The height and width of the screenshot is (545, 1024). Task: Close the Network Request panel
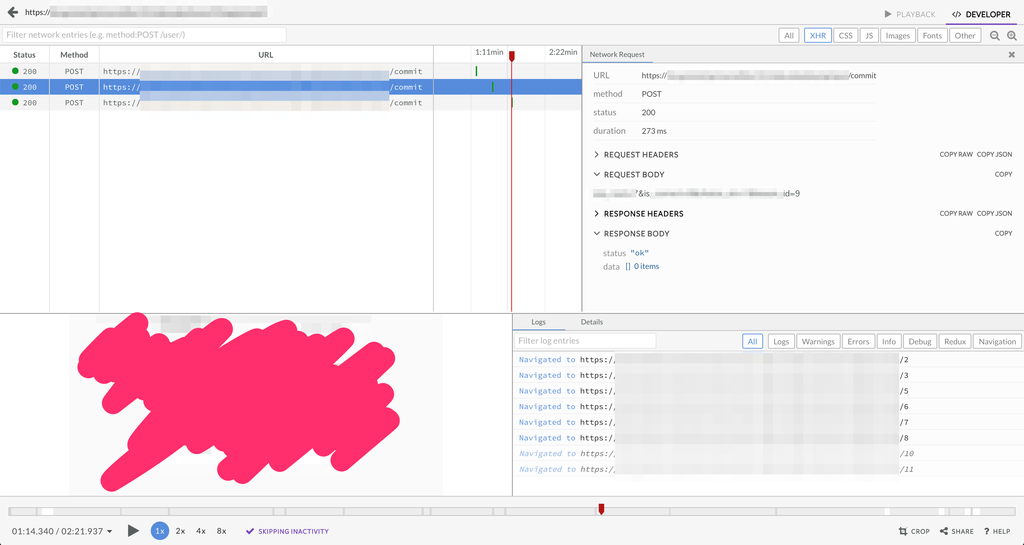(x=1012, y=55)
